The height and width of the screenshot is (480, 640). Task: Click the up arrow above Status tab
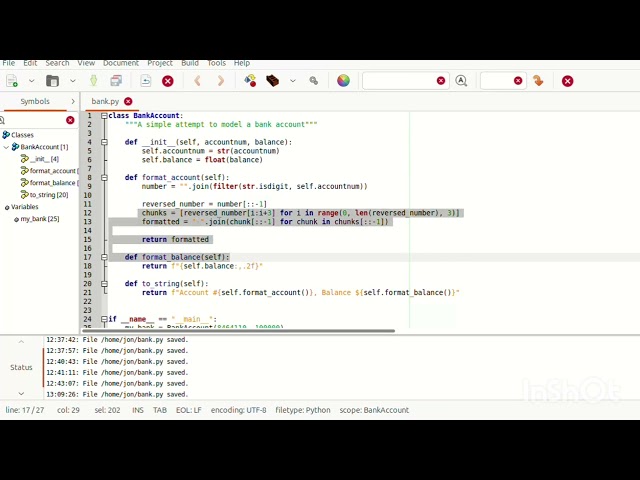(x=21, y=342)
